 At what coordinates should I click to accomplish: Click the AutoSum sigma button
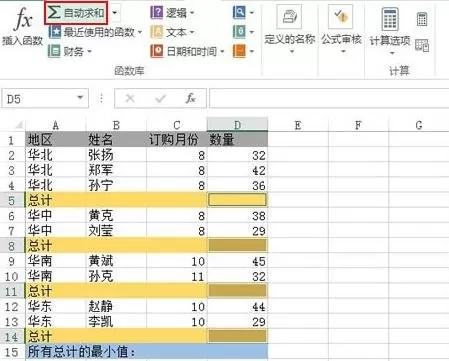(x=76, y=13)
